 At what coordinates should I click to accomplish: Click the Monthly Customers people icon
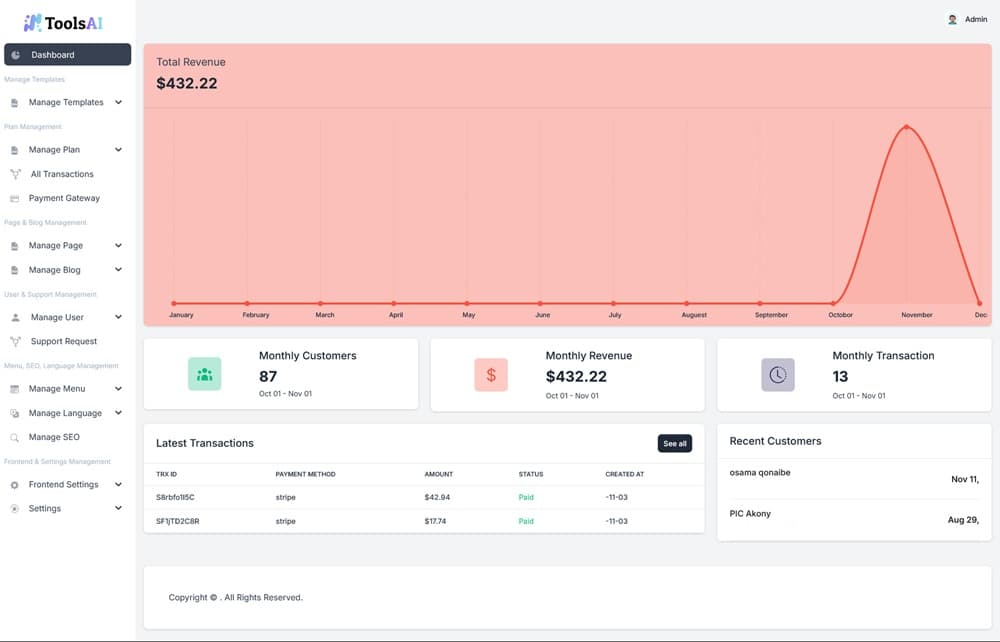coord(204,374)
